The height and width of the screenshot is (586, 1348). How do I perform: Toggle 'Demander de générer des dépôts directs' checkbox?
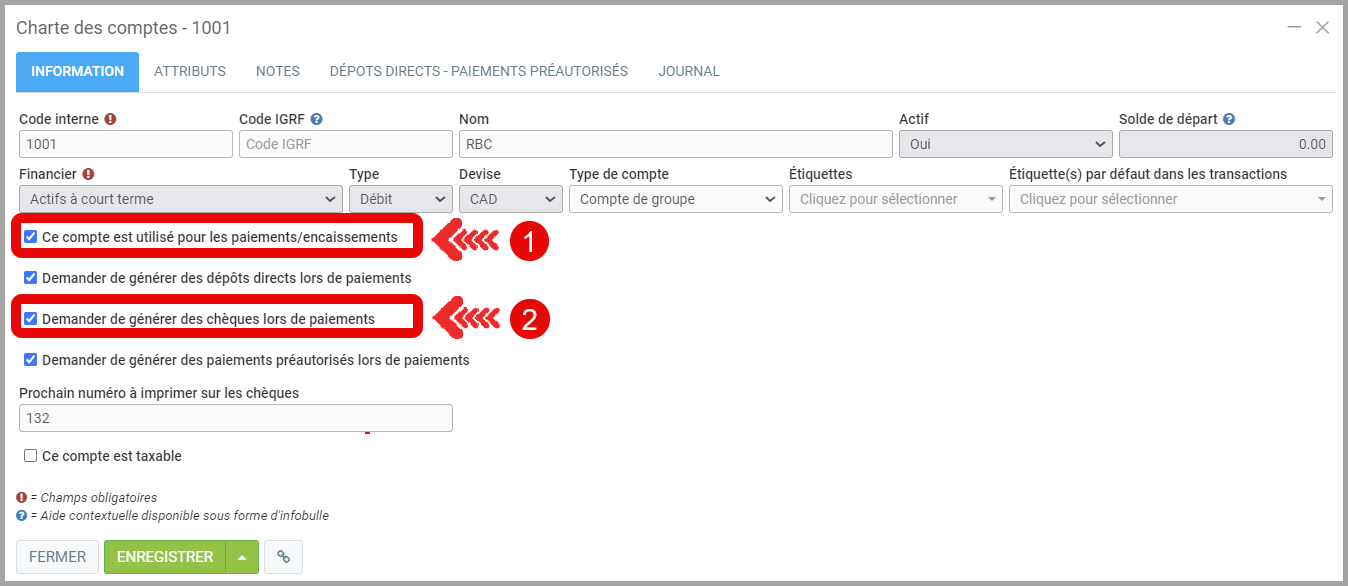point(31,278)
